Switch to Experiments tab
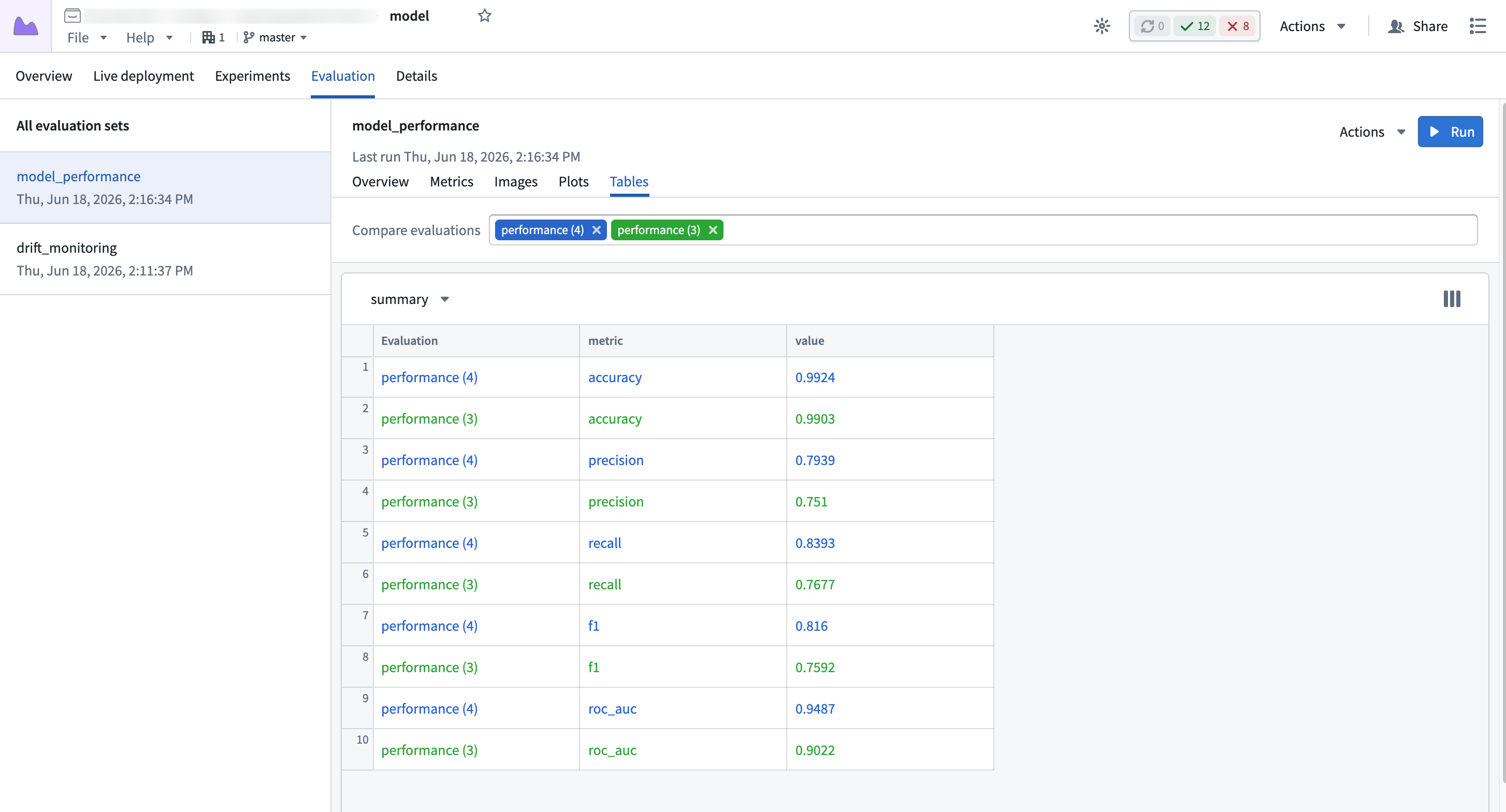This screenshot has width=1506, height=812. (252, 76)
